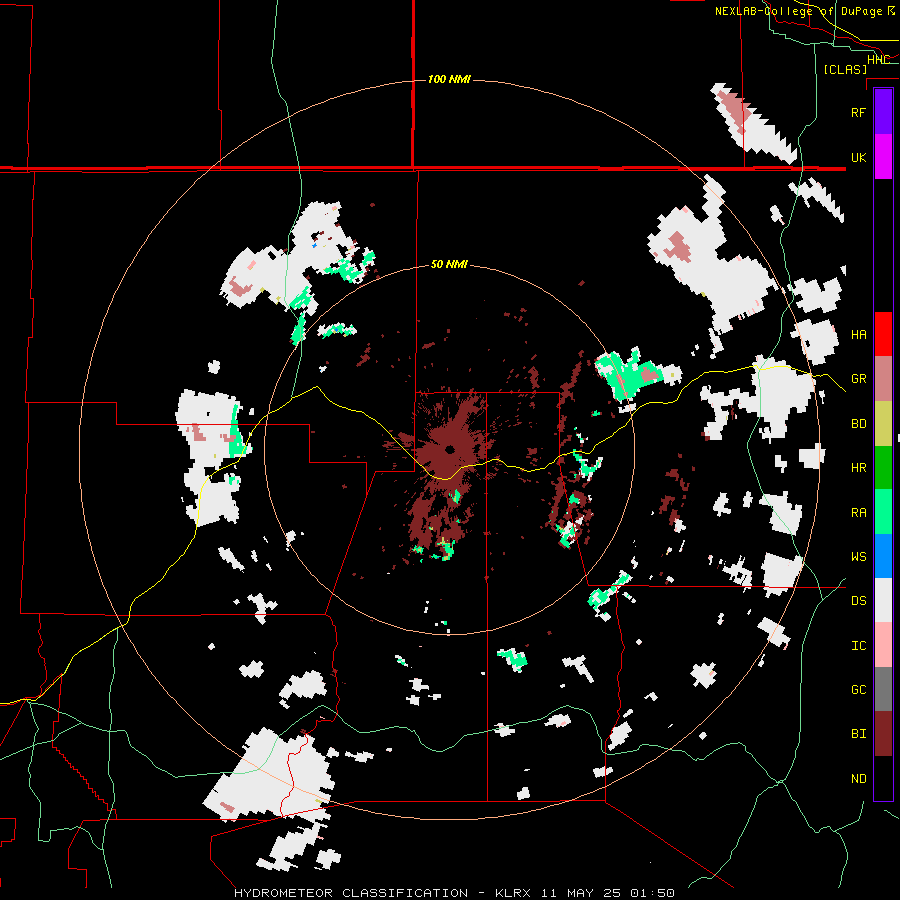
Task: Click the "11 MAY 25" date text
Action: (580, 893)
